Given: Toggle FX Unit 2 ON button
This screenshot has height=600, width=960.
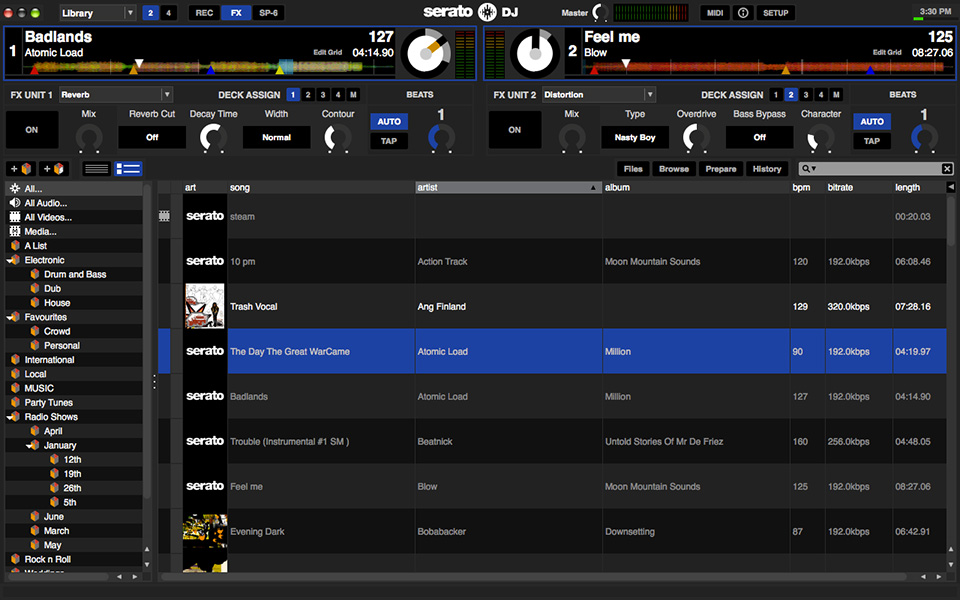Looking at the screenshot, I should click(514, 130).
